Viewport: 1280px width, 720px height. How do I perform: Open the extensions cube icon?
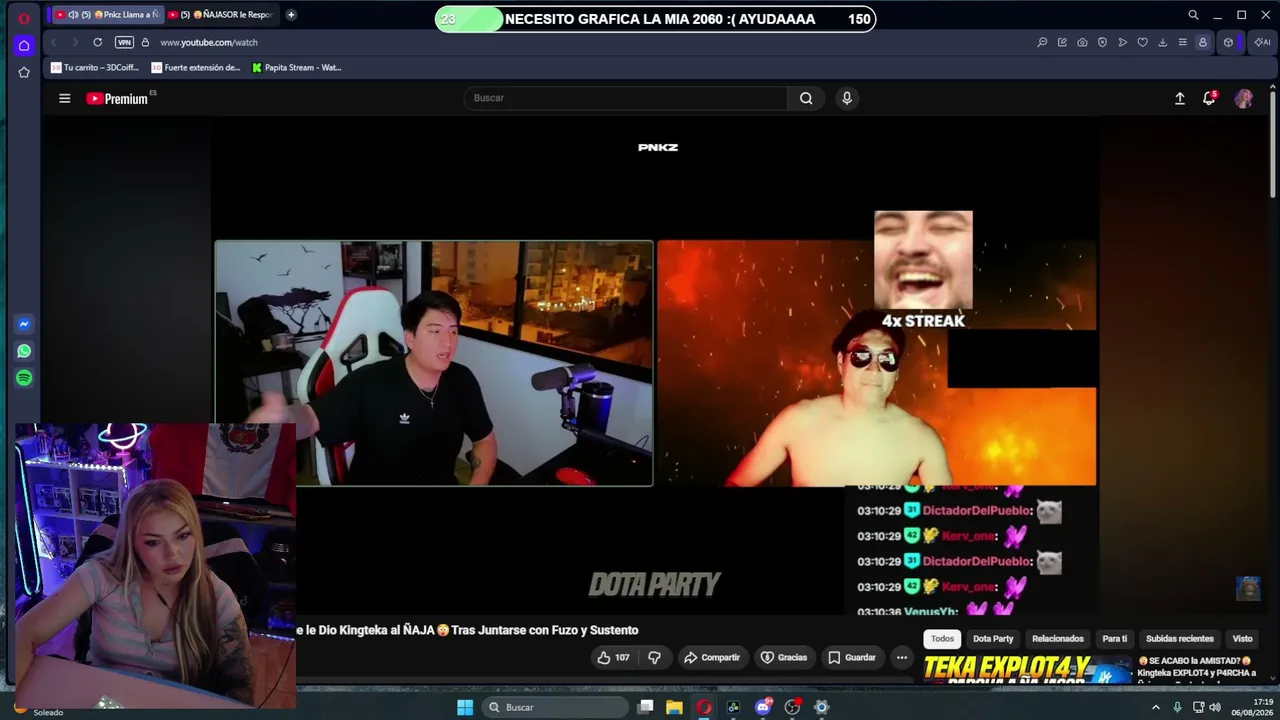(1229, 42)
